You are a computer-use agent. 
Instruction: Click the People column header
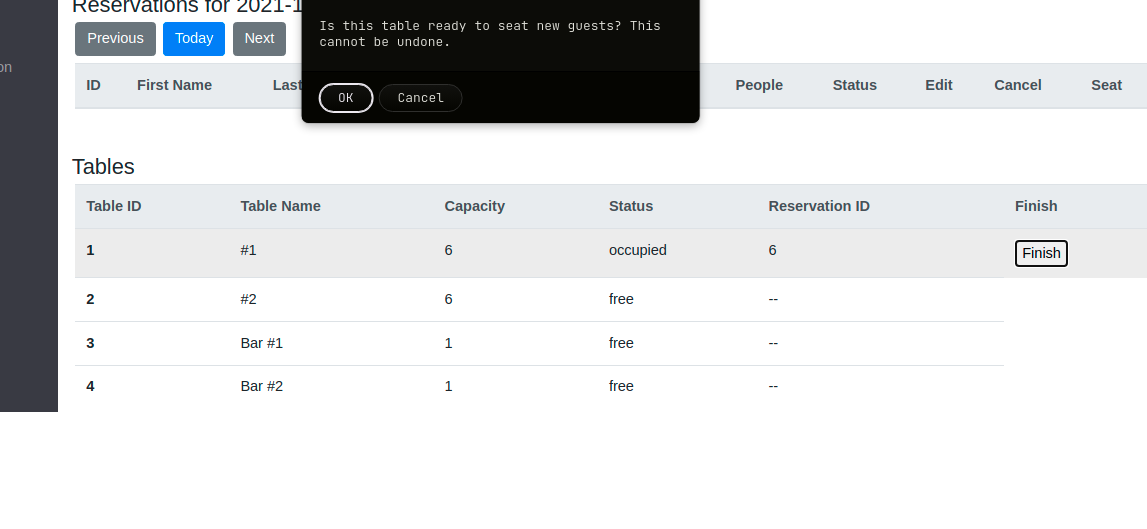pos(759,86)
